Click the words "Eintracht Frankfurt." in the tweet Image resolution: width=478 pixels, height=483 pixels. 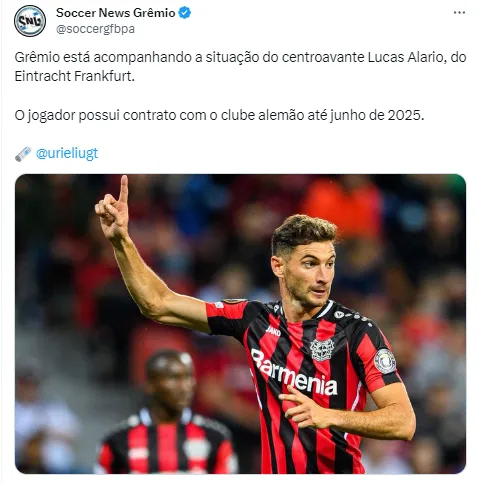(75, 76)
